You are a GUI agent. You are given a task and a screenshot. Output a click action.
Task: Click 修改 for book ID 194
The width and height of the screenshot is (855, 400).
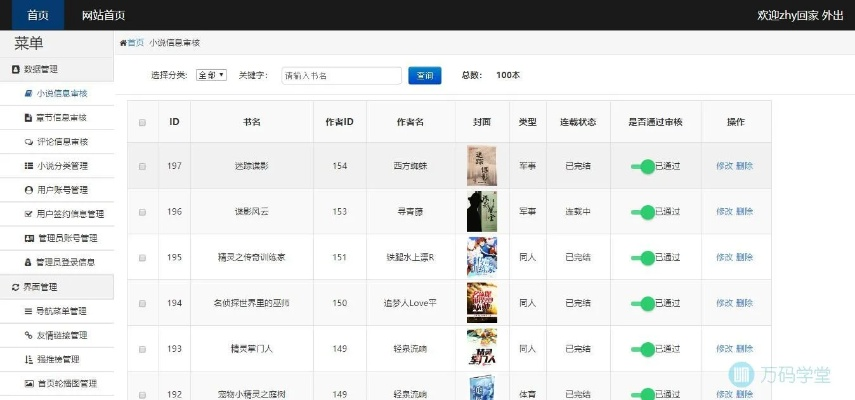pyautogui.click(x=724, y=303)
